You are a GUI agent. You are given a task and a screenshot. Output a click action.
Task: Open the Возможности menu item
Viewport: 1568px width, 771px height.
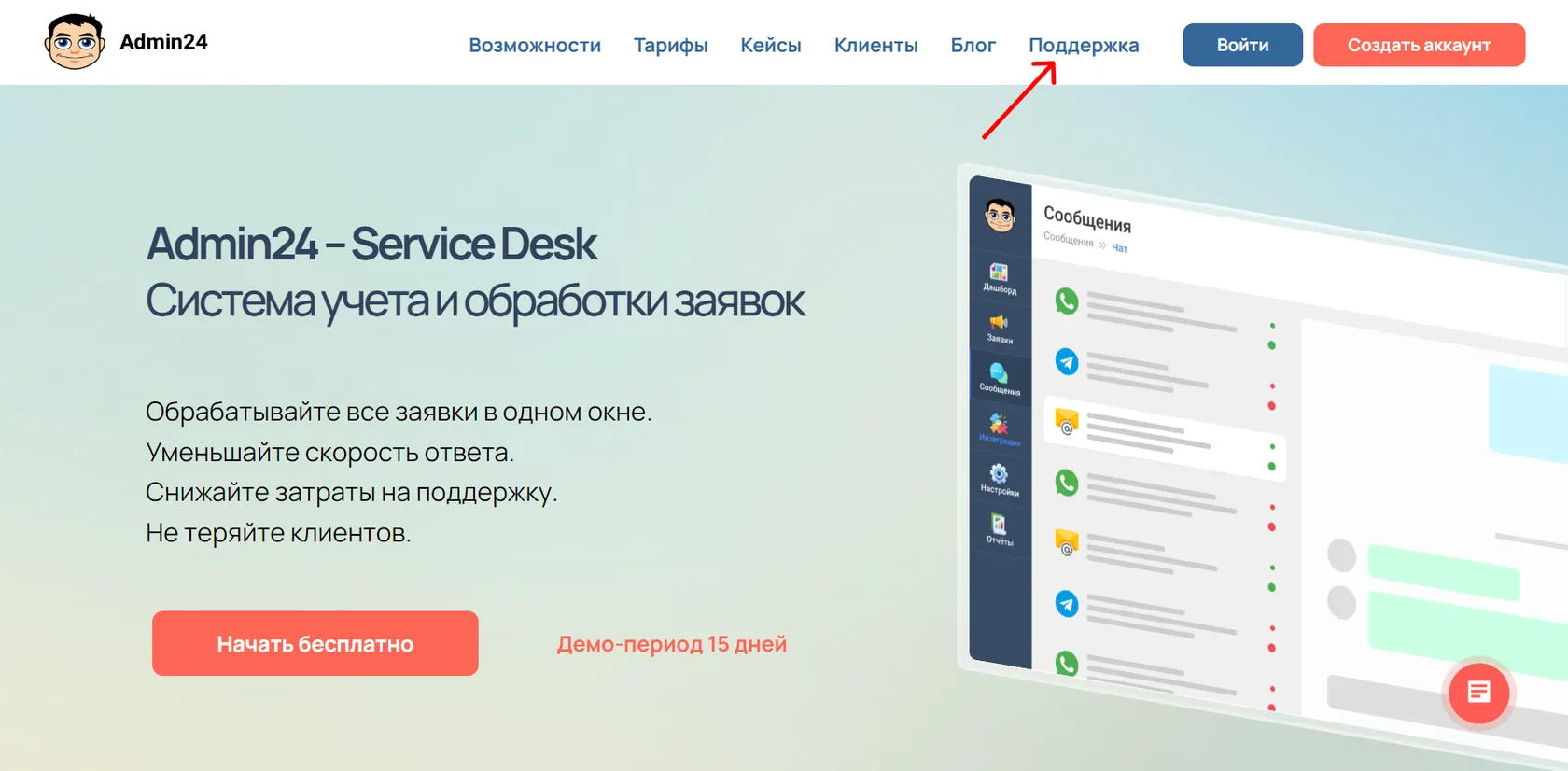[535, 45]
